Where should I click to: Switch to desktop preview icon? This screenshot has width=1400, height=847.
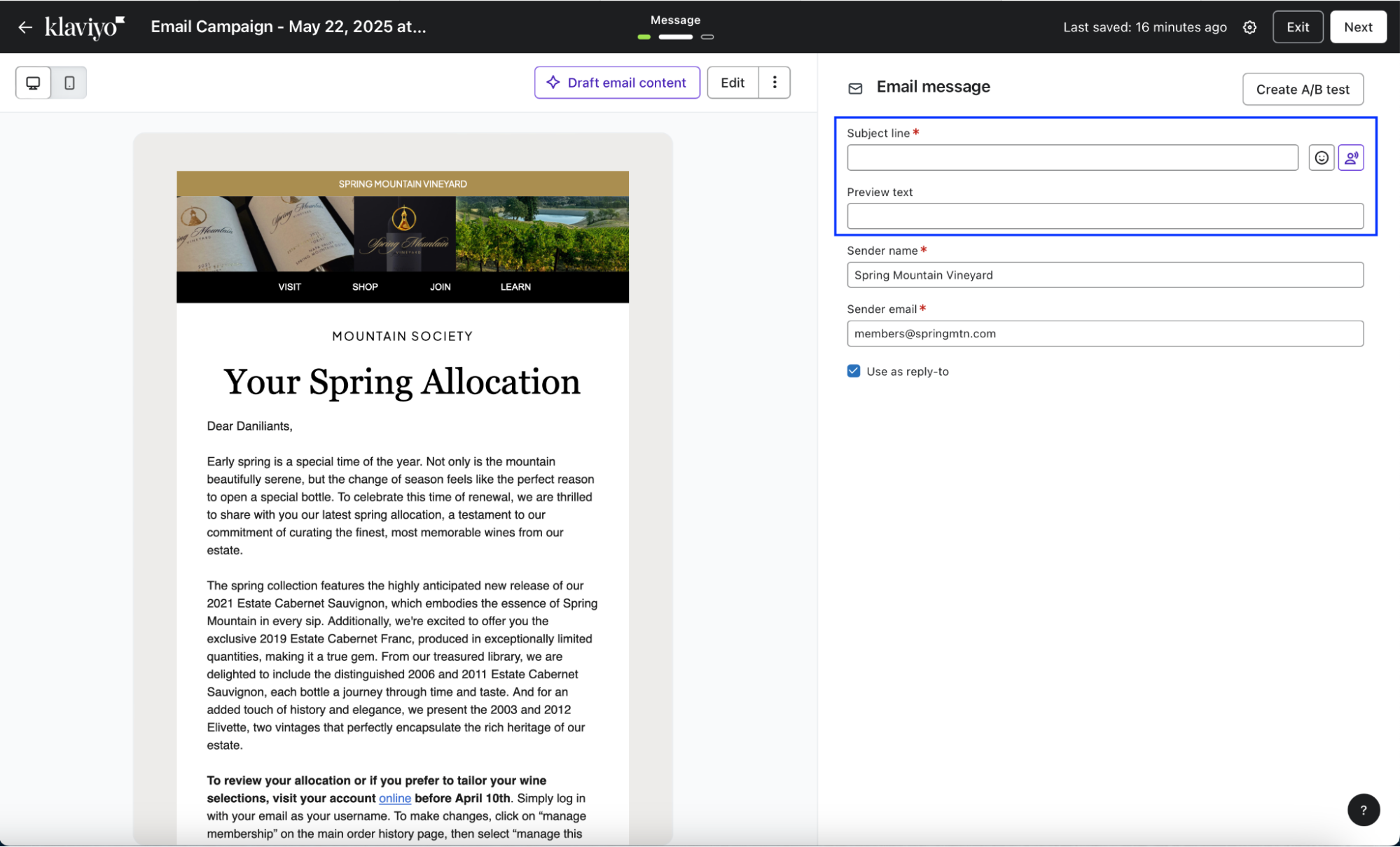tap(33, 83)
